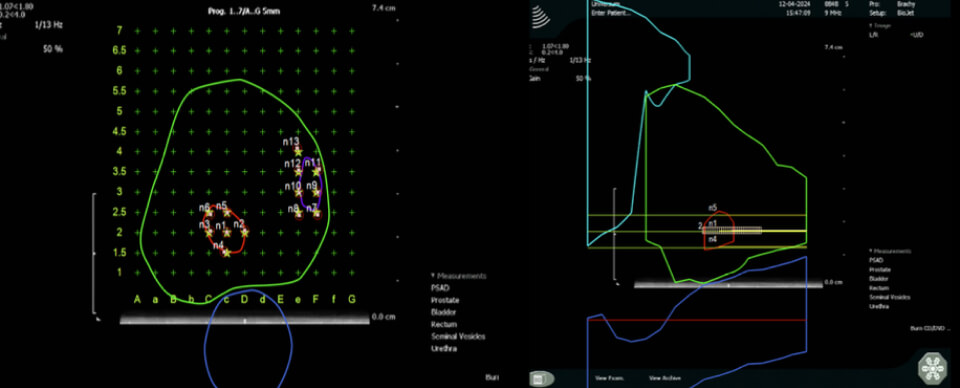Click the 1/13 Hz frame rate in left view

point(50,25)
